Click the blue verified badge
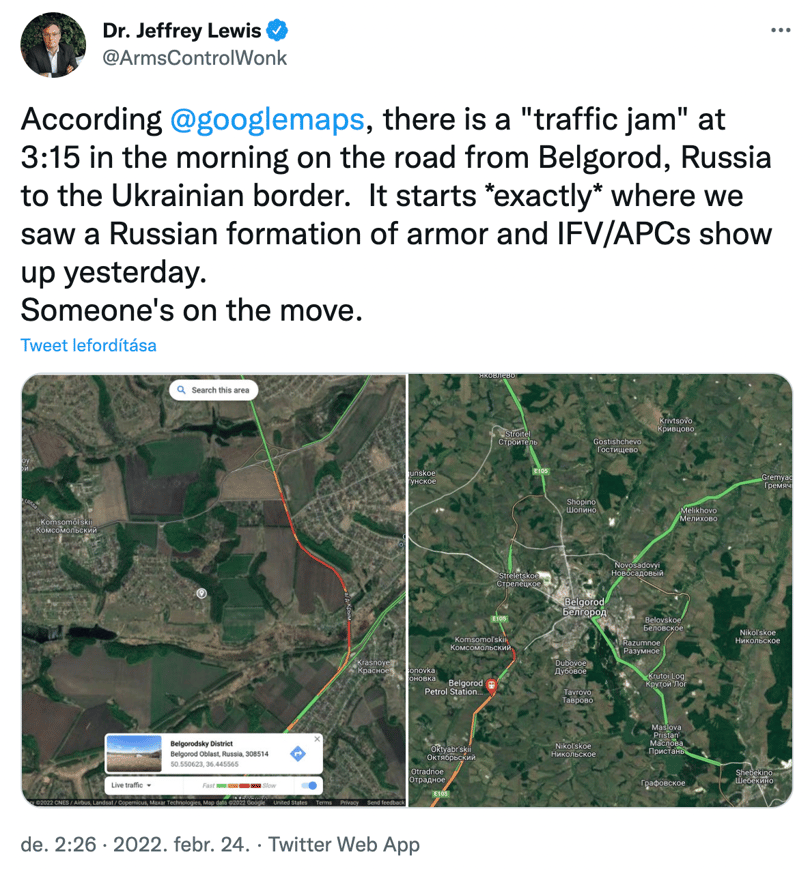This screenshot has width=810, height=876. pos(277,30)
